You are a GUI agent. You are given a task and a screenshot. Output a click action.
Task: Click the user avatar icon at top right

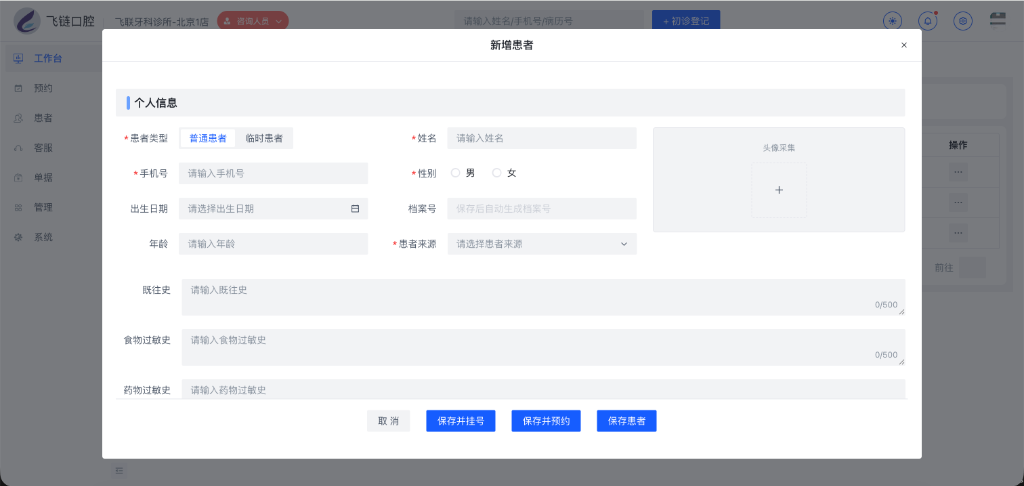997,20
